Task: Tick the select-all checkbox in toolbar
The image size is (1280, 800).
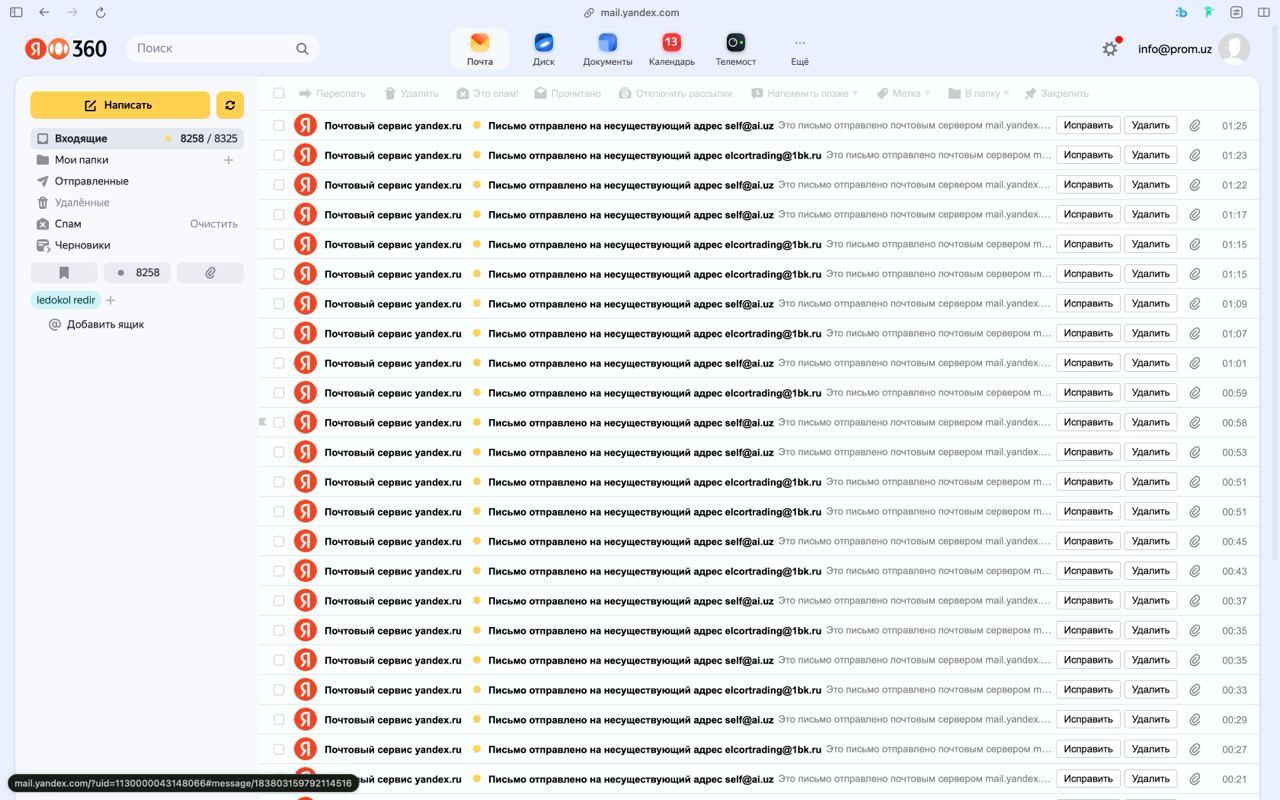Action: [279, 93]
